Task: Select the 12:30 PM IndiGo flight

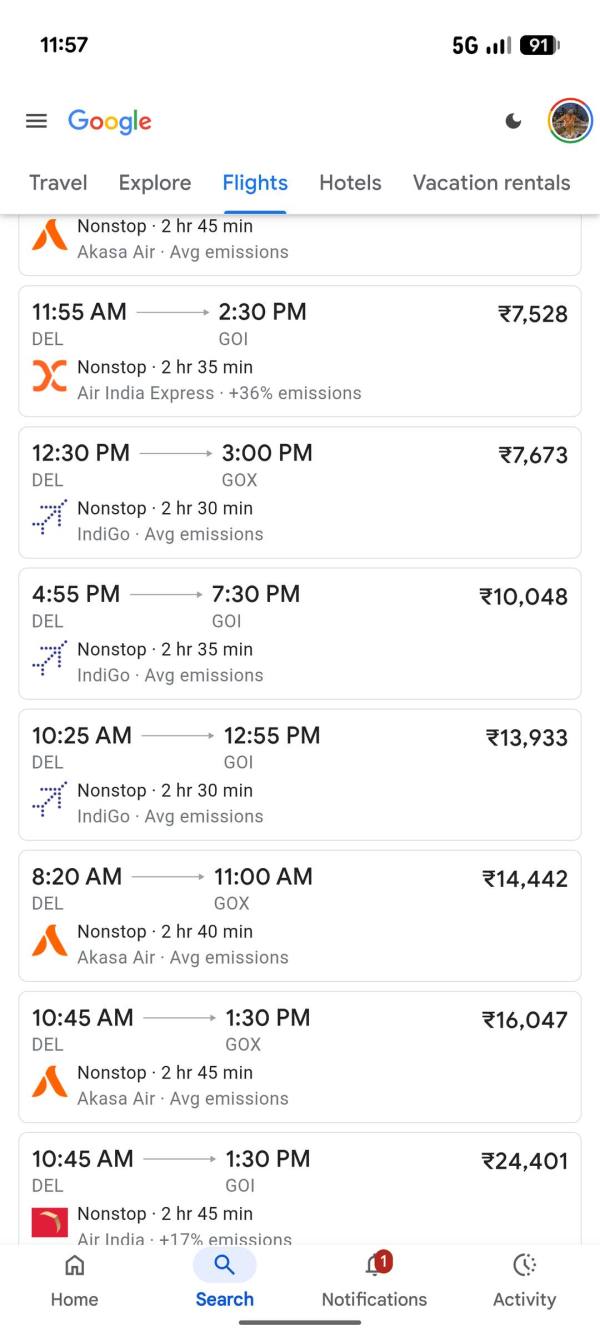Action: click(300, 492)
